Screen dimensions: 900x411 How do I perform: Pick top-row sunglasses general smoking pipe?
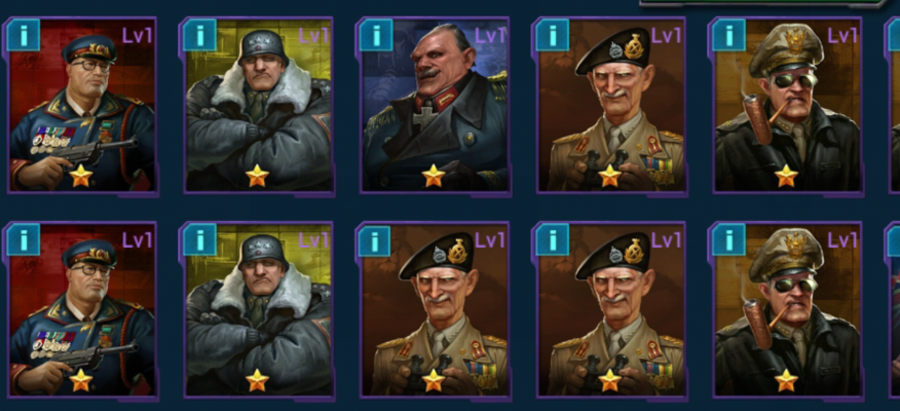click(x=786, y=106)
